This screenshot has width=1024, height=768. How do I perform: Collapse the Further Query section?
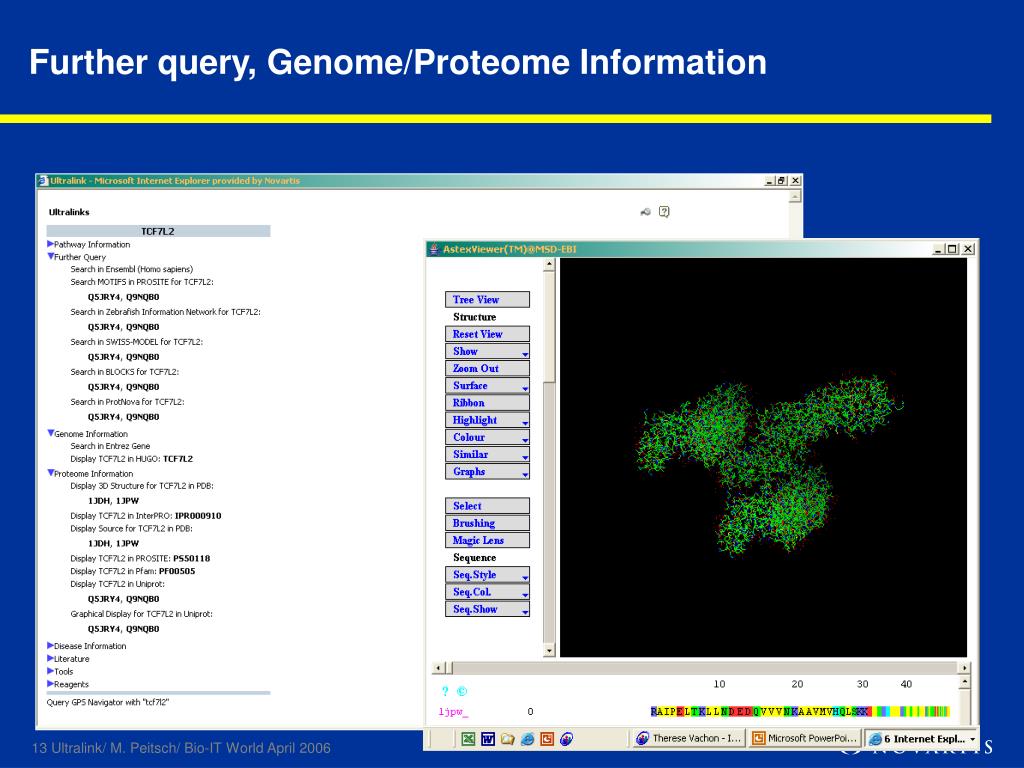(50, 257)
